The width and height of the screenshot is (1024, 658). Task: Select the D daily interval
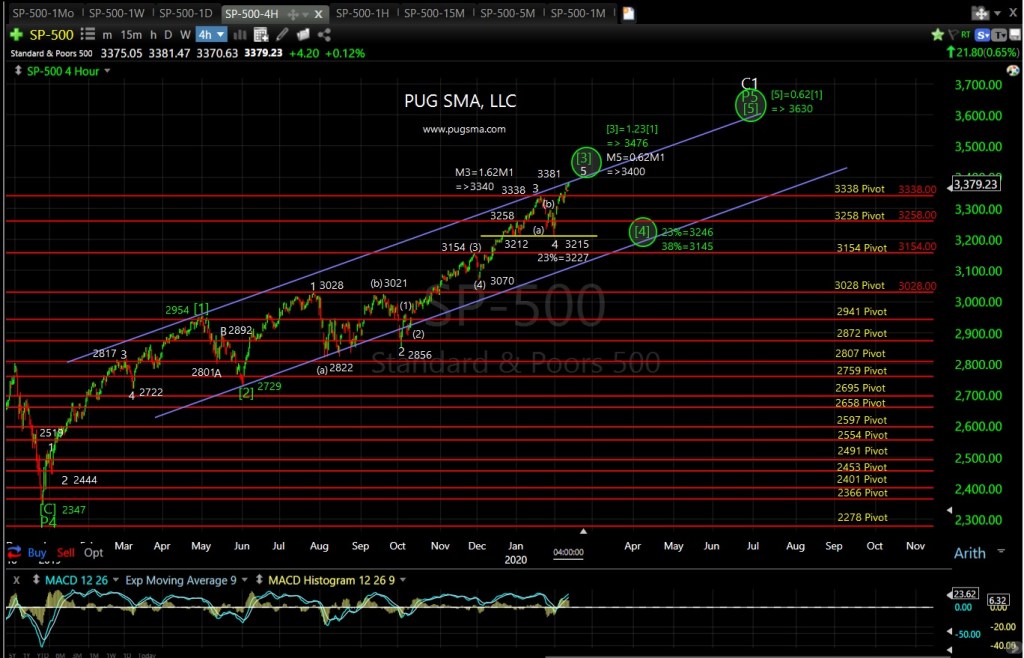point(168,35)
